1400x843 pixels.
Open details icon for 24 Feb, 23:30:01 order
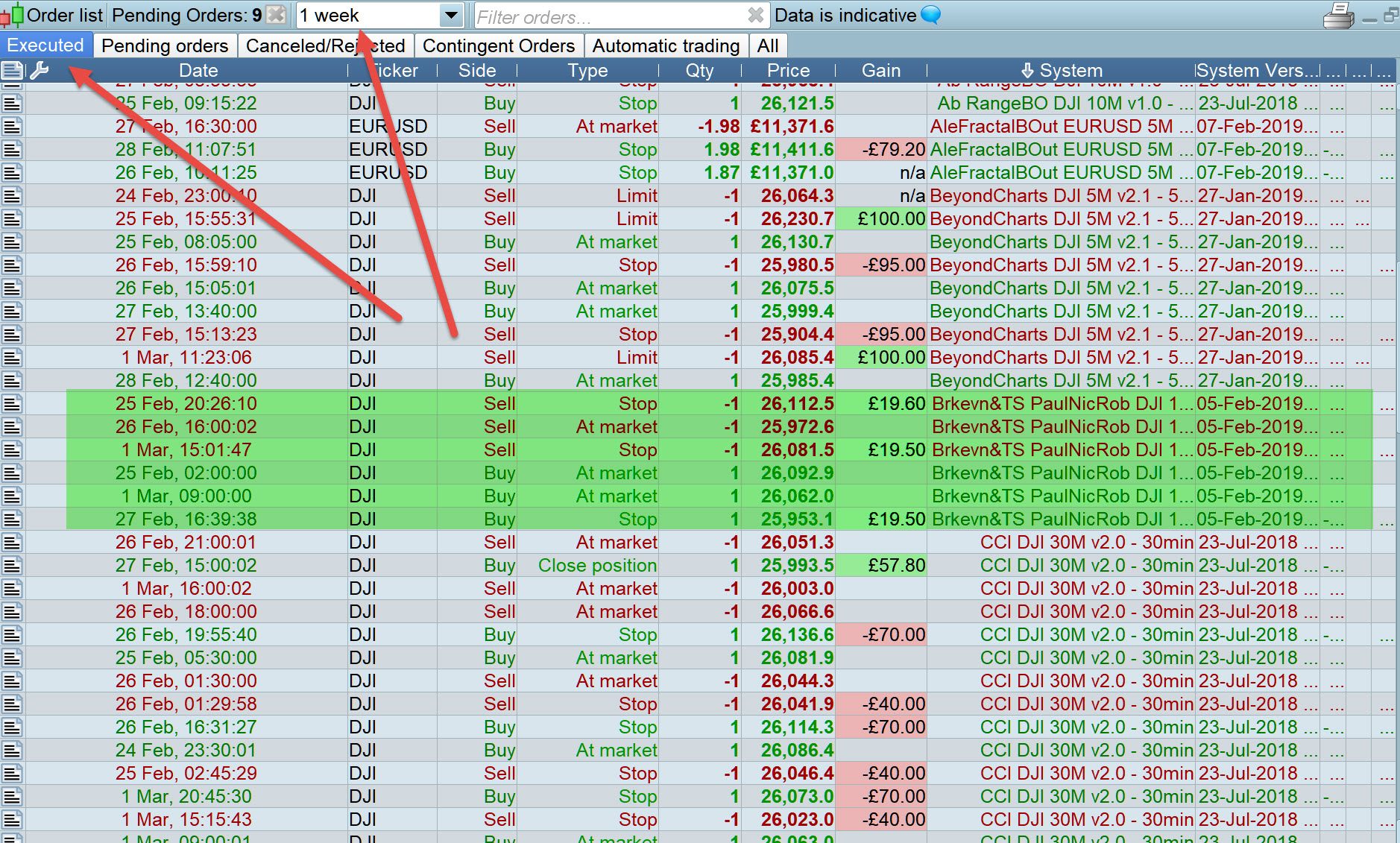(x=12, y=750)
